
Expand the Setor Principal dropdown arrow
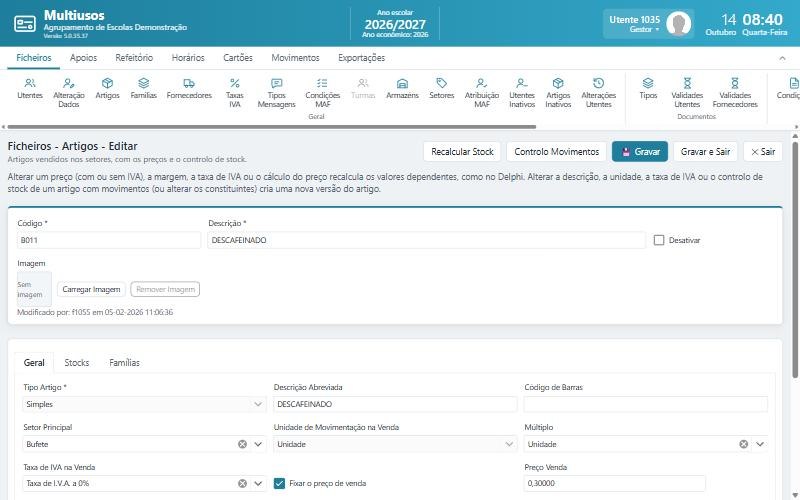pos(258,444)
